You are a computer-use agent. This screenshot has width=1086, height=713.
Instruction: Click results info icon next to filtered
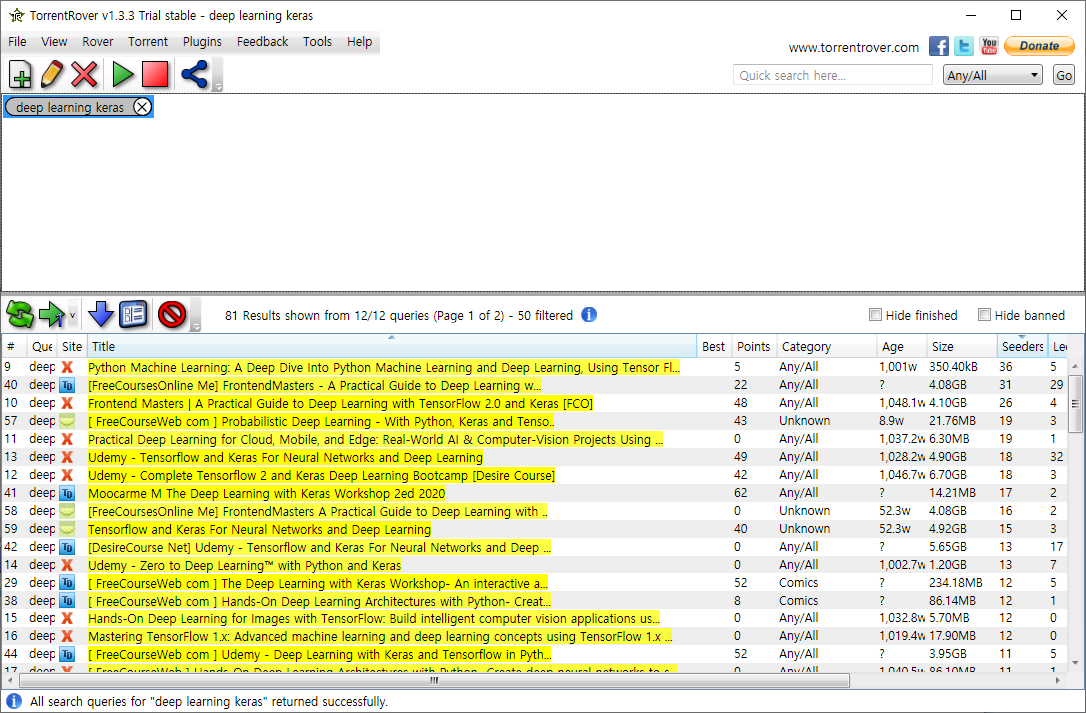coord(589,315)
